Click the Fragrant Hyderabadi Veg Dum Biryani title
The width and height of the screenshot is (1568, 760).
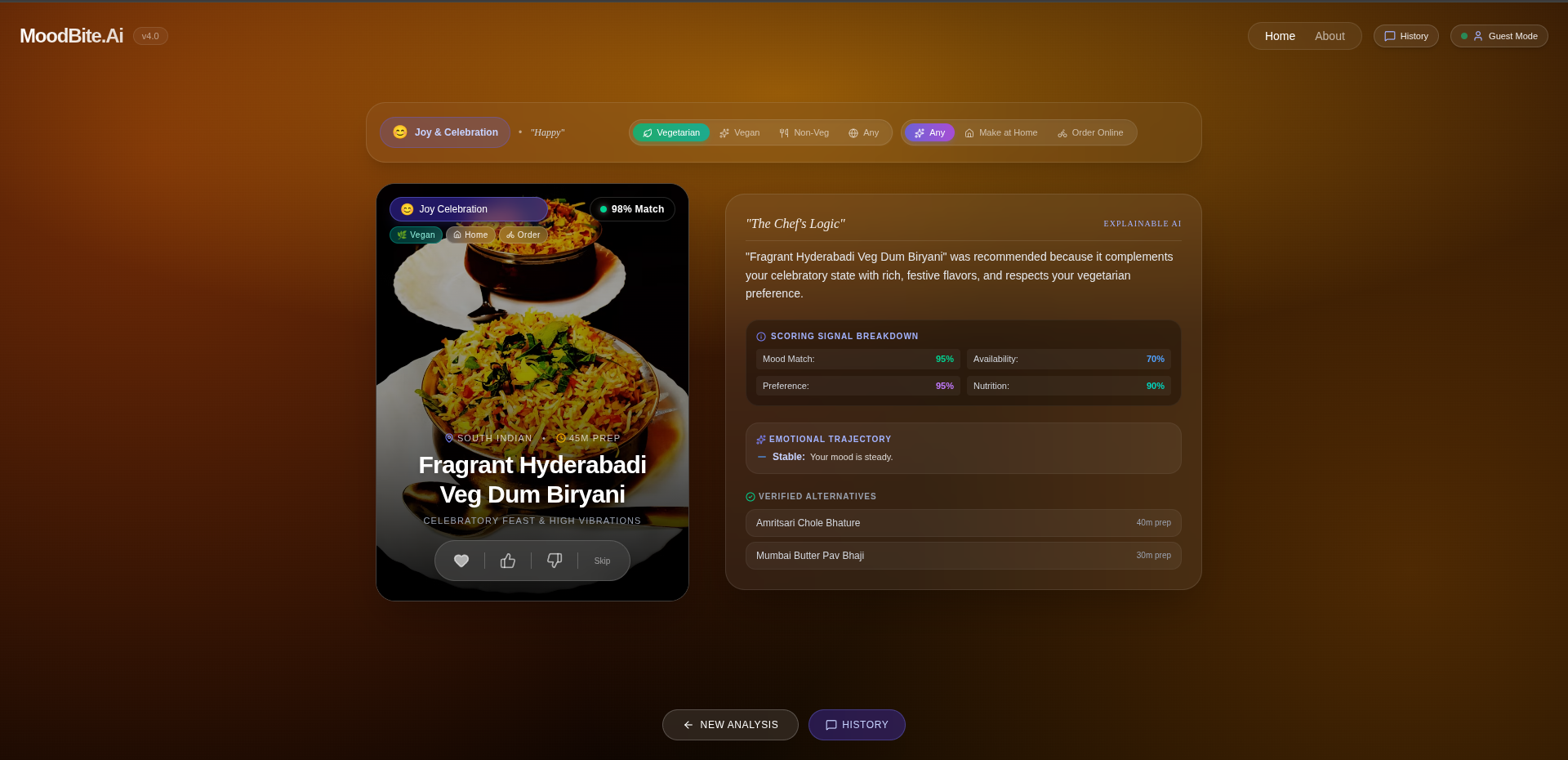tap(532, 480)
